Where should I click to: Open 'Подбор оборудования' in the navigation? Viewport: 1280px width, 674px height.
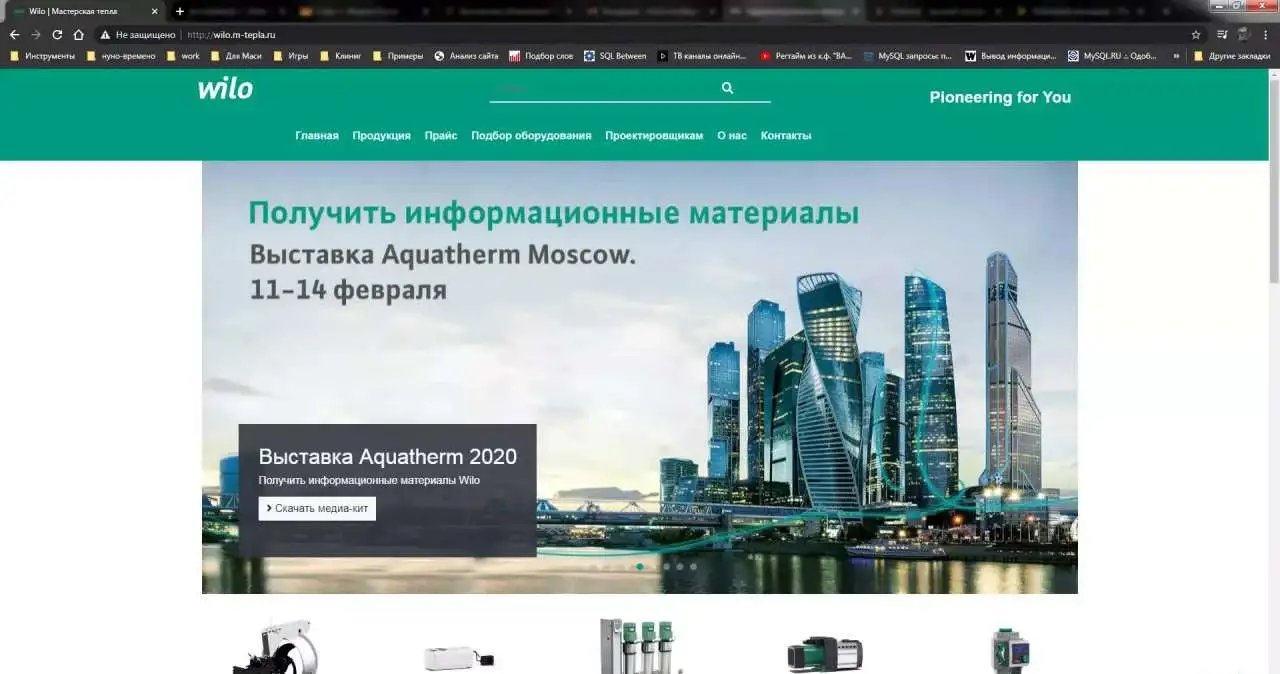point(531,135)
